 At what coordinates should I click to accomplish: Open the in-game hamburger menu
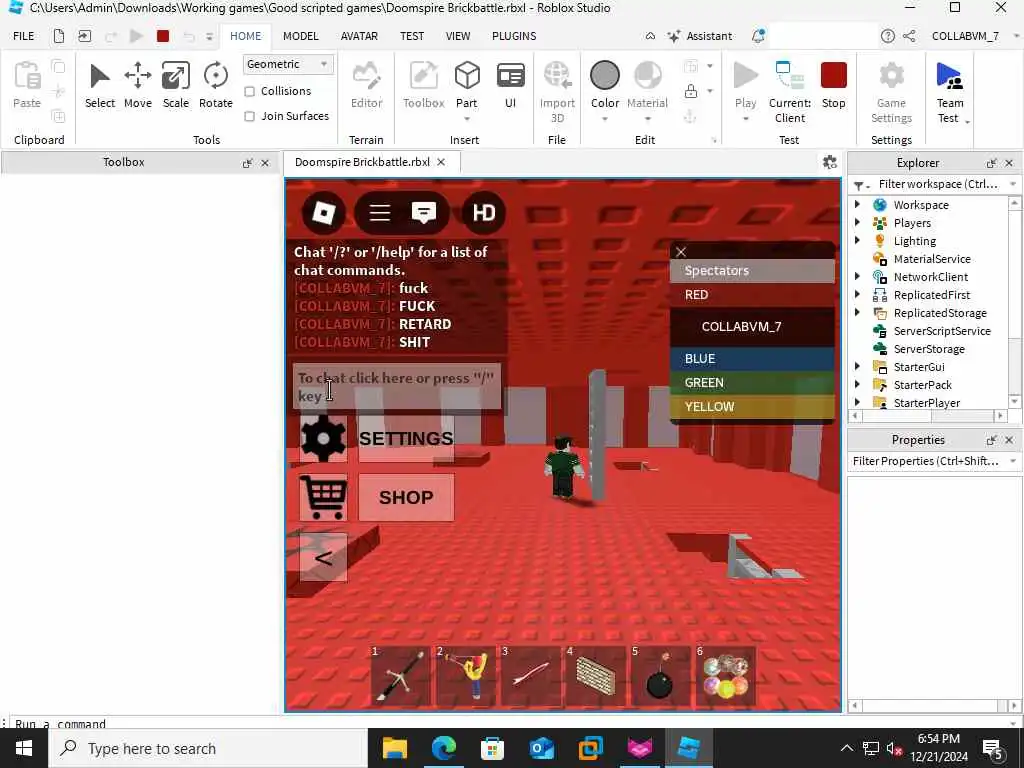[379, 212]
